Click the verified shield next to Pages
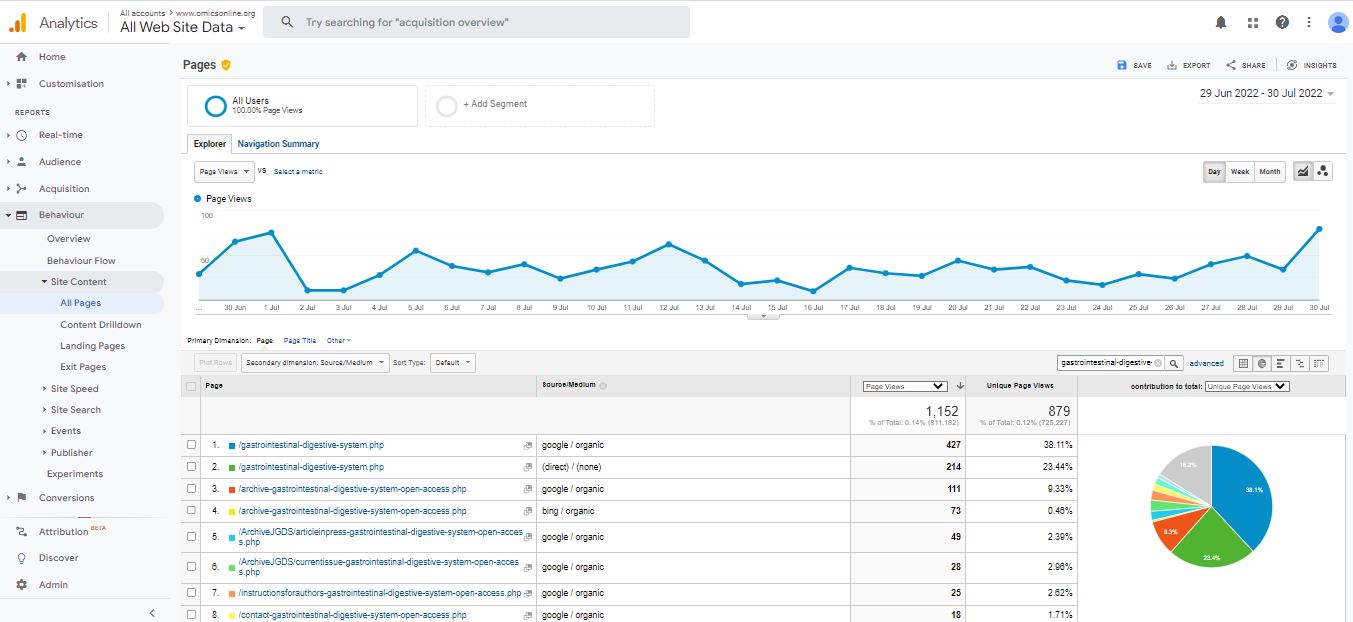Image resolution: width=1353 pixels, height=622 pixels. pos(226,65)
